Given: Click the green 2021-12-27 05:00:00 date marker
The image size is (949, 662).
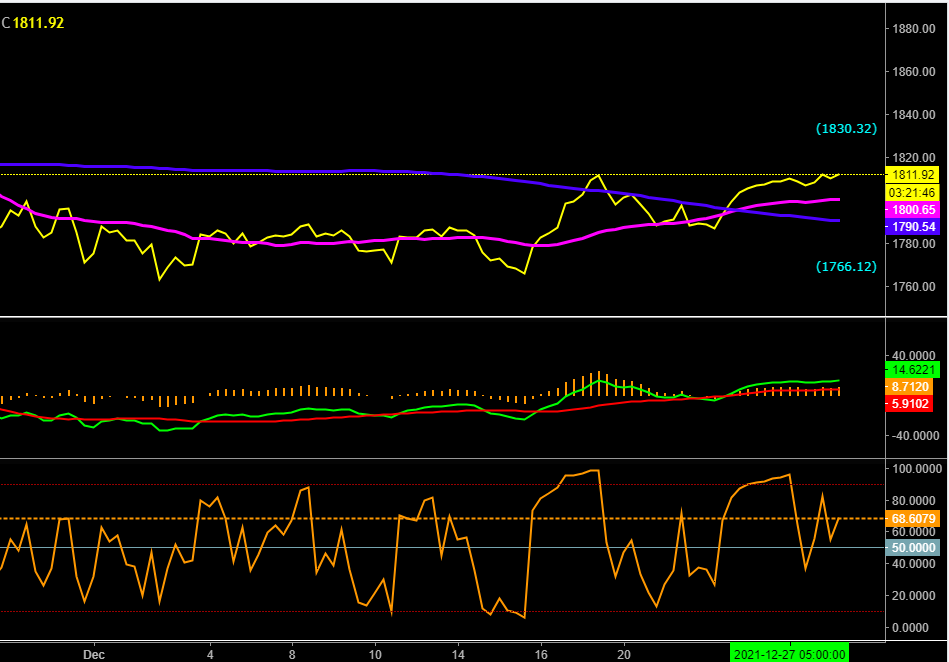Looking at the screenshot, I should pos(789,654).
